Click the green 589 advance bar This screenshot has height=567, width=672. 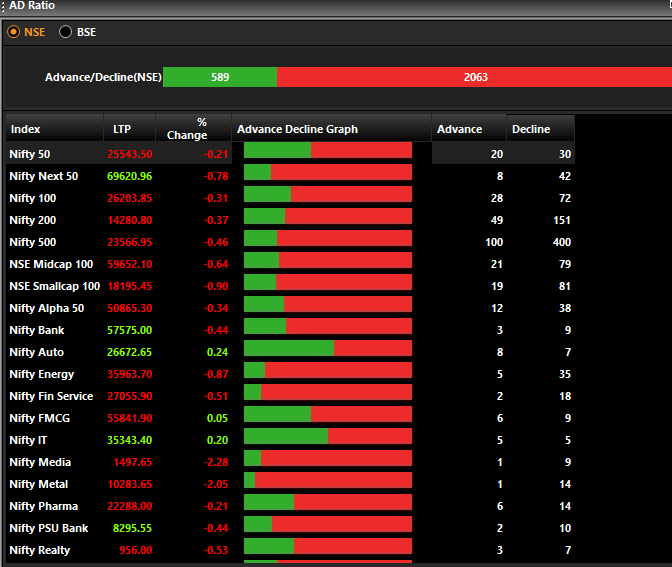[x=220, y=77]
